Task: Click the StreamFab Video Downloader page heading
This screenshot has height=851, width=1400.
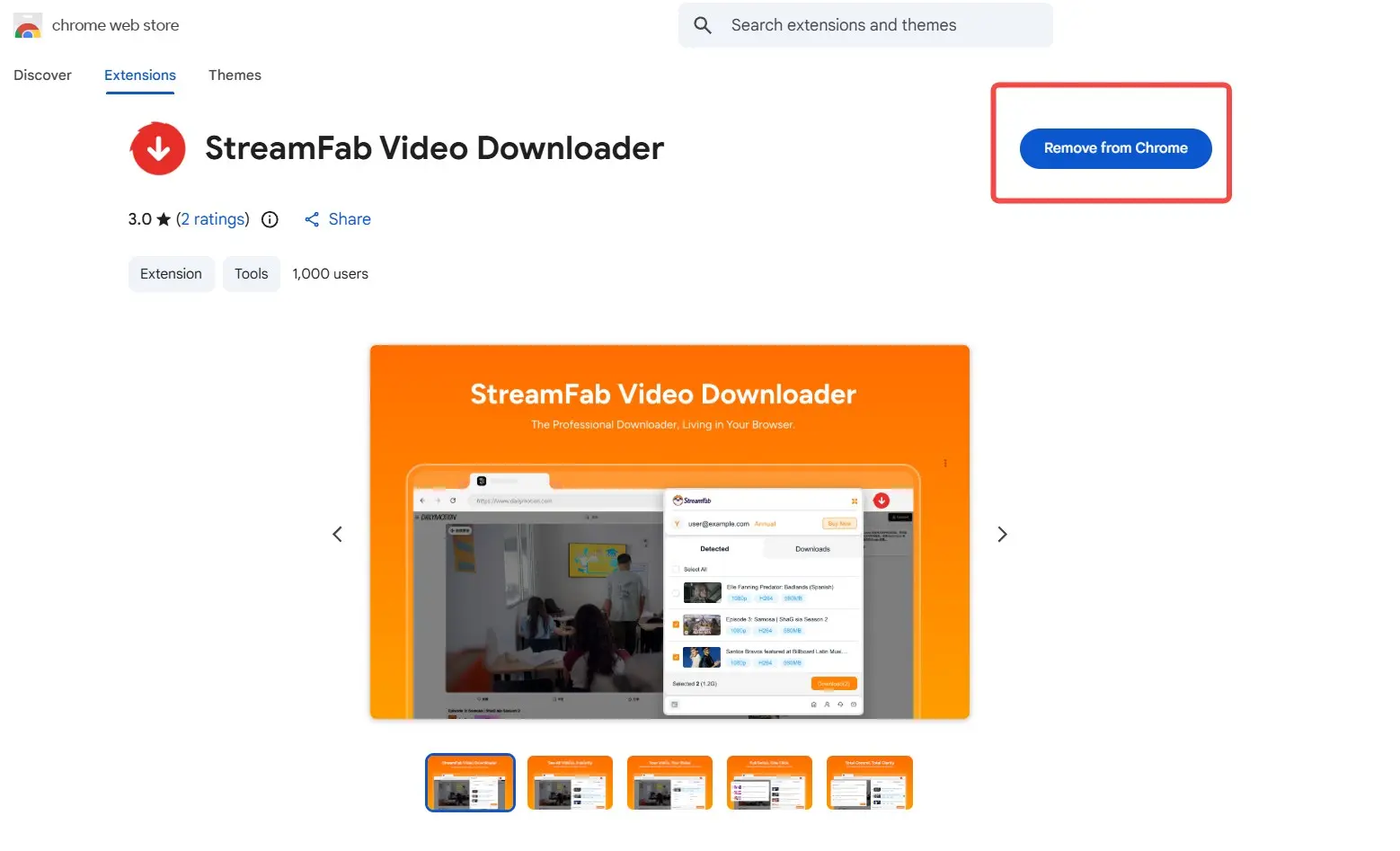Action: point(434,148)
